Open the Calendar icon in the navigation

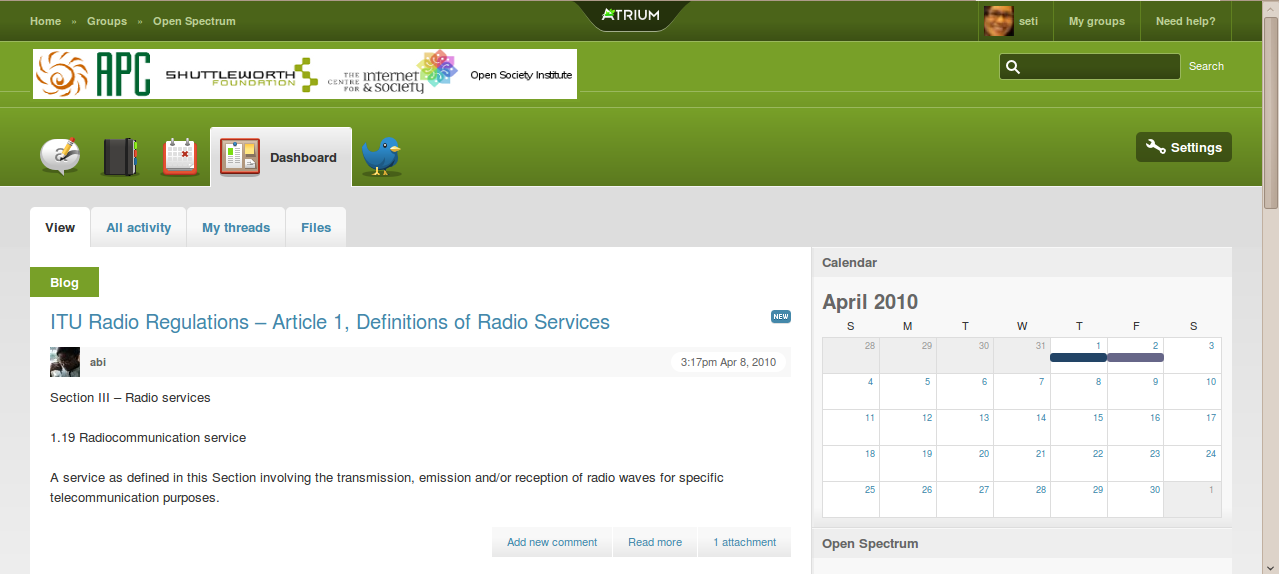coord(180,157)
